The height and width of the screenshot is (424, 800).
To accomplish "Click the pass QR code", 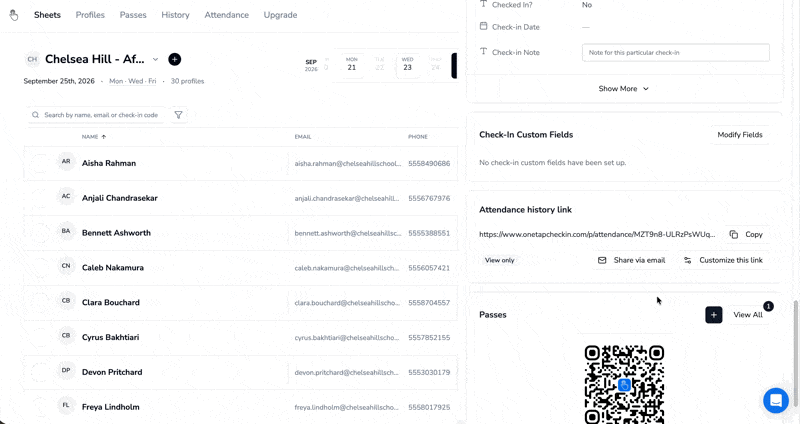I will pyautogui.click(x=624, y=384).
